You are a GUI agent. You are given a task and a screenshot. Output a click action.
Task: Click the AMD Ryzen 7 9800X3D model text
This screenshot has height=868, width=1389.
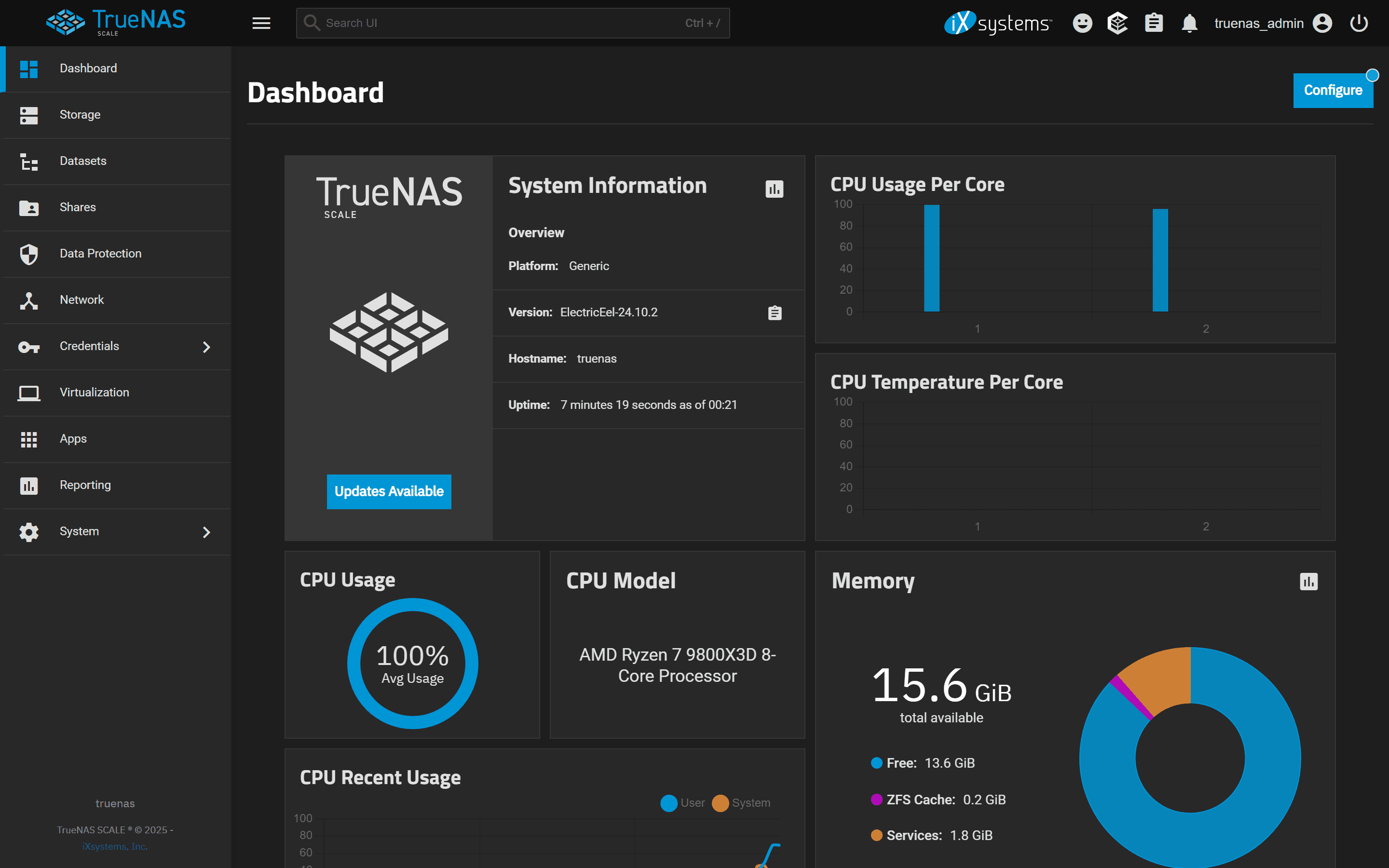[x=677, y=665]
